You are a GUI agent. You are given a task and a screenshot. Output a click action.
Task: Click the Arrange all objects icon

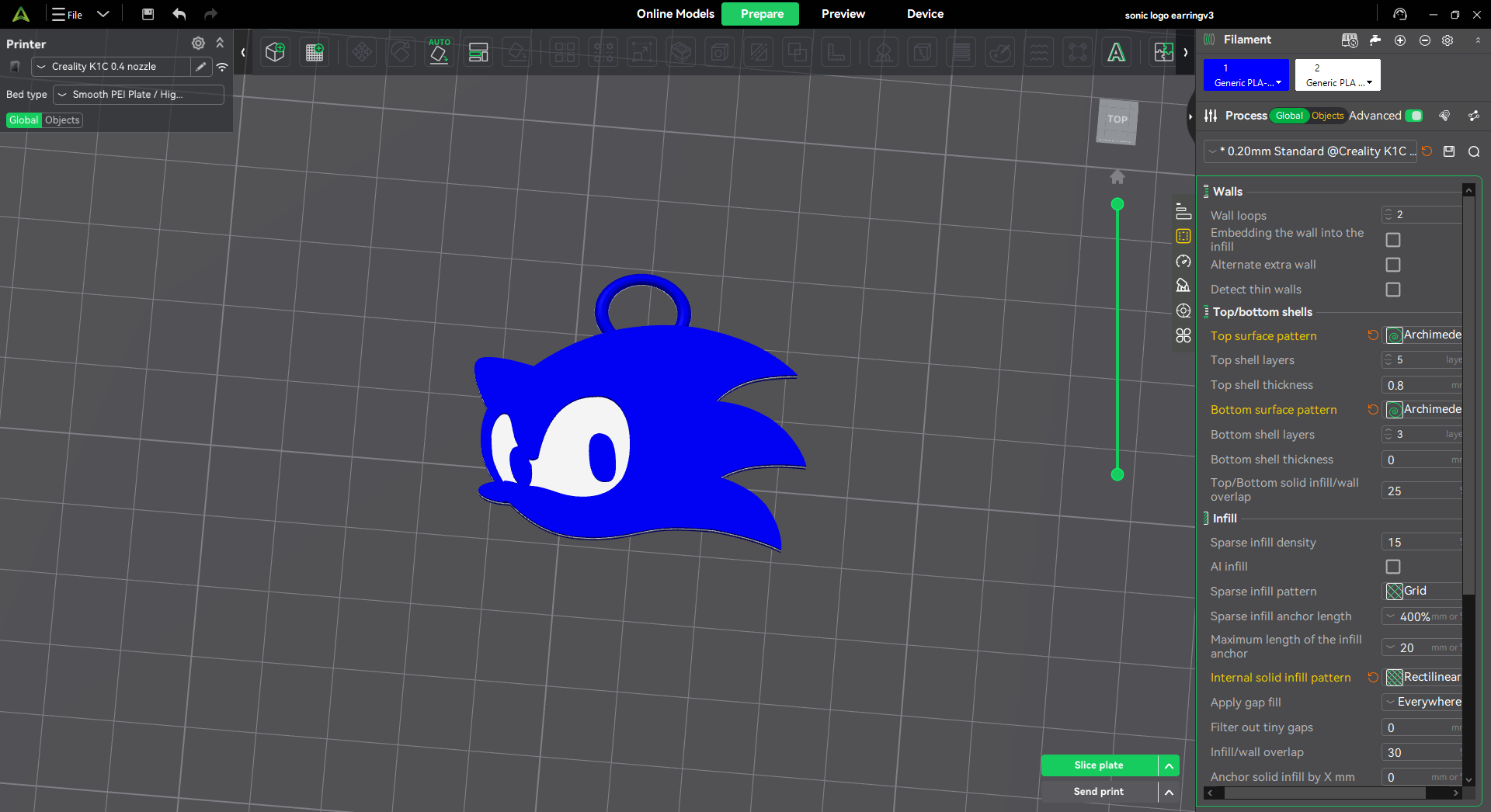click(478, 52)
